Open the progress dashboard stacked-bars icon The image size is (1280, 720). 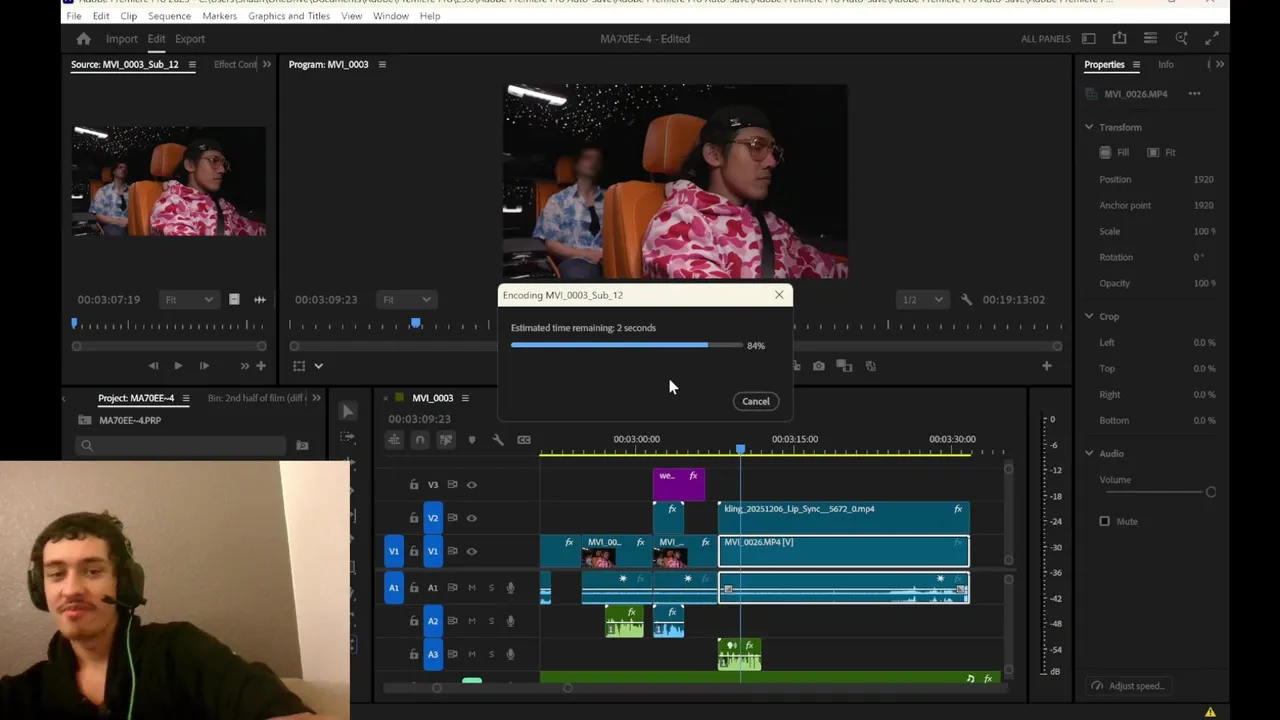coord(1150,38)
